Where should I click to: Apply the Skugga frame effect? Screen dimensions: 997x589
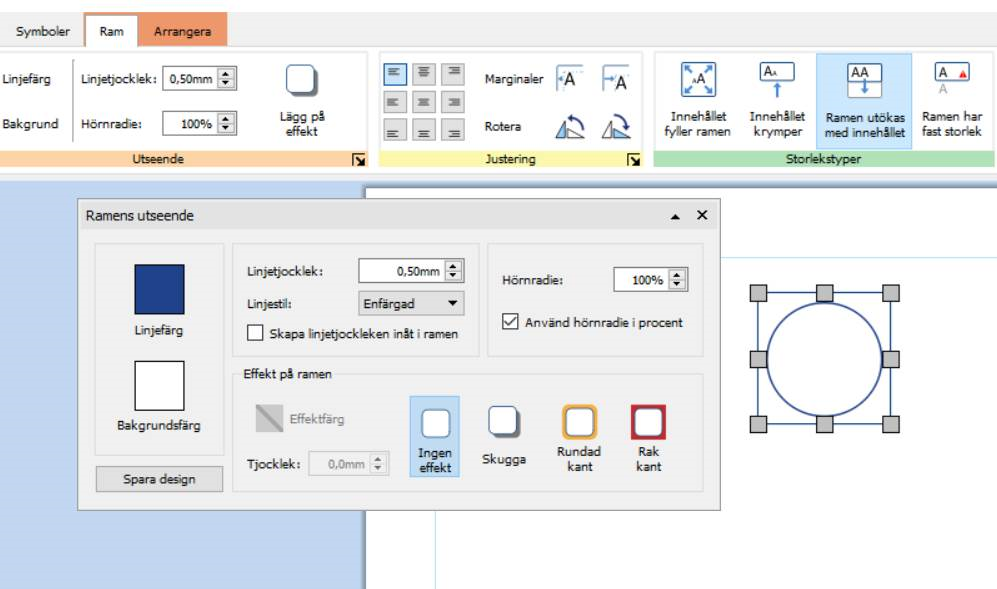pos(504,423)
